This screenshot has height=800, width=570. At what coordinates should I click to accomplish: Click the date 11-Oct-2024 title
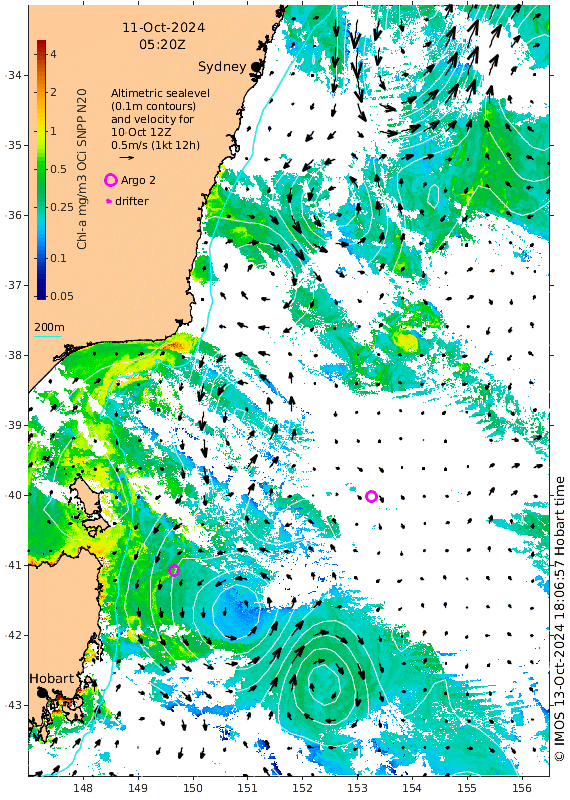tap(163, 28)
